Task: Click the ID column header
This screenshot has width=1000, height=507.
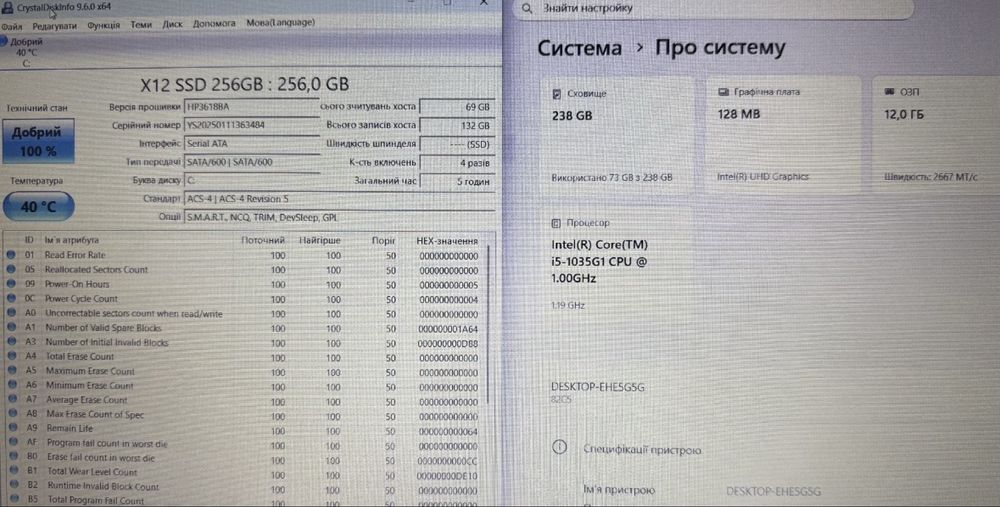Action: click(29, 240)
